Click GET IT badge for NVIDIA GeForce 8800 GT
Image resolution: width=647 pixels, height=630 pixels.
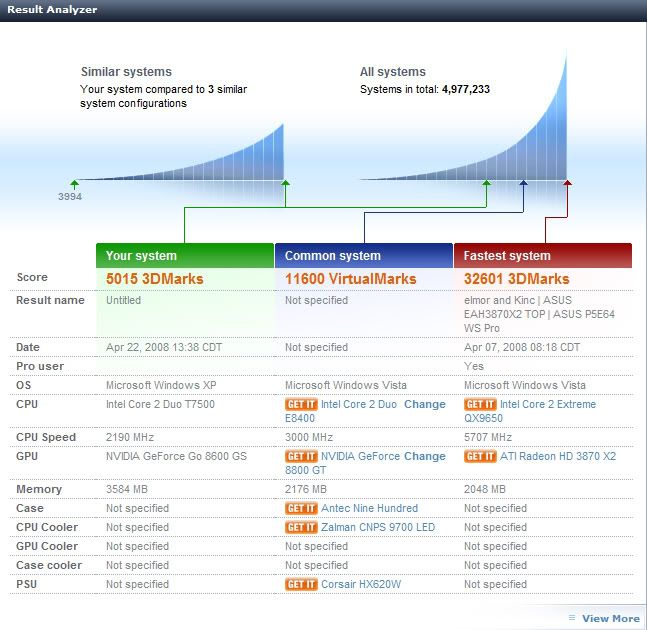(x=301, y=456)
